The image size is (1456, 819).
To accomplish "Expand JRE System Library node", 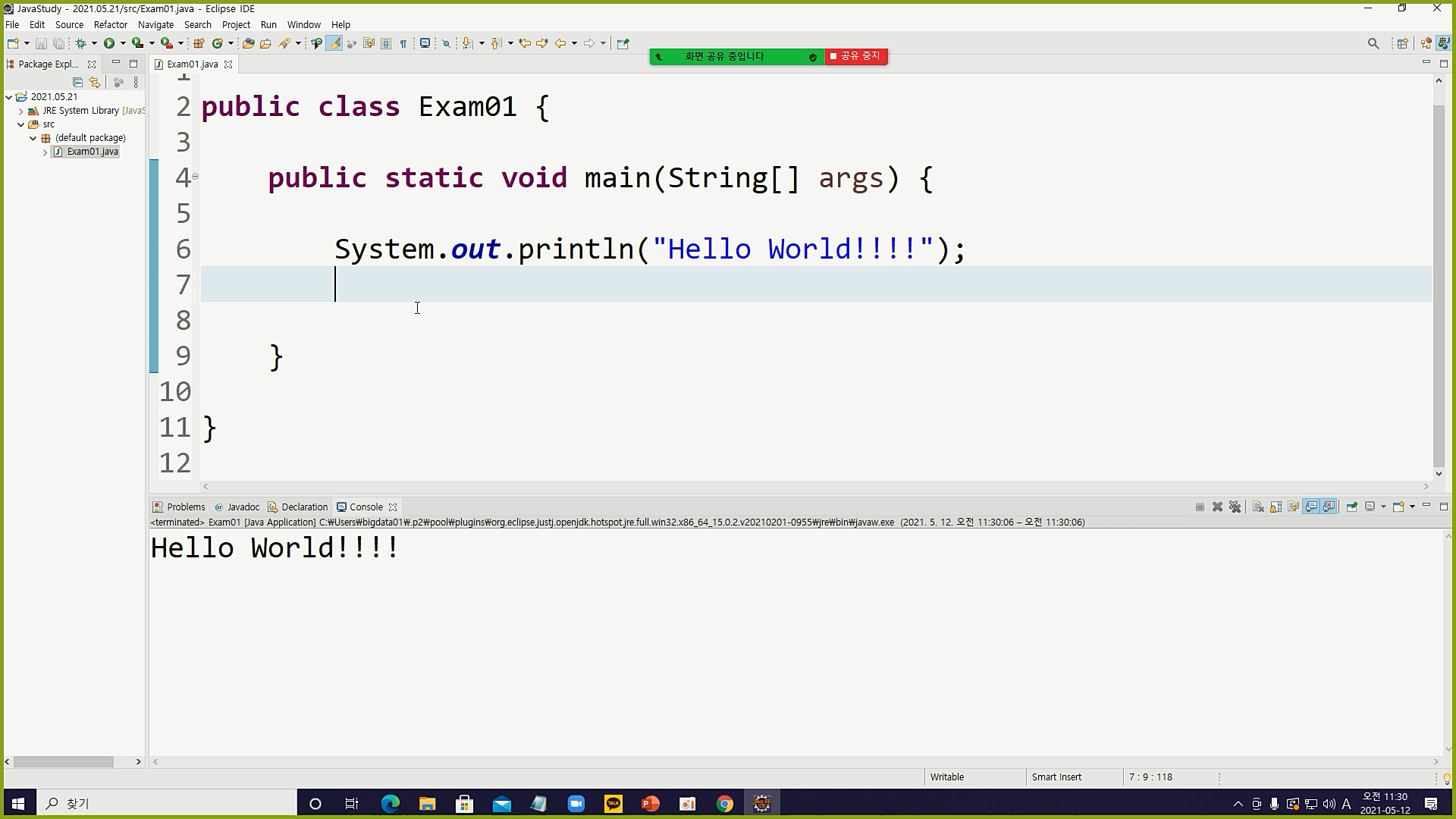I will (x=20, y=111).
